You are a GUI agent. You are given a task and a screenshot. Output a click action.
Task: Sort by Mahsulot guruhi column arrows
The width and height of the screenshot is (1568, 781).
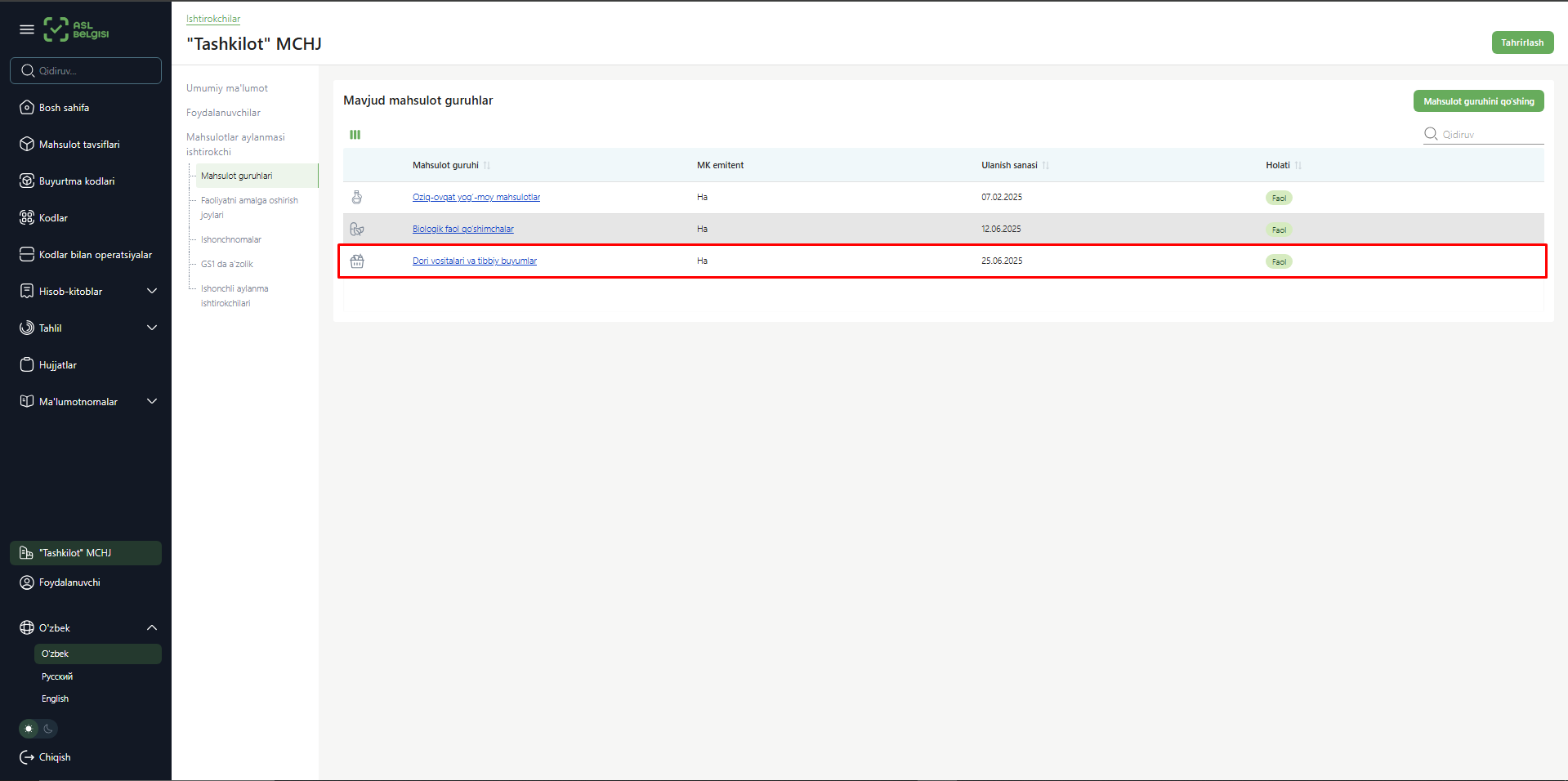click(487, 165)
